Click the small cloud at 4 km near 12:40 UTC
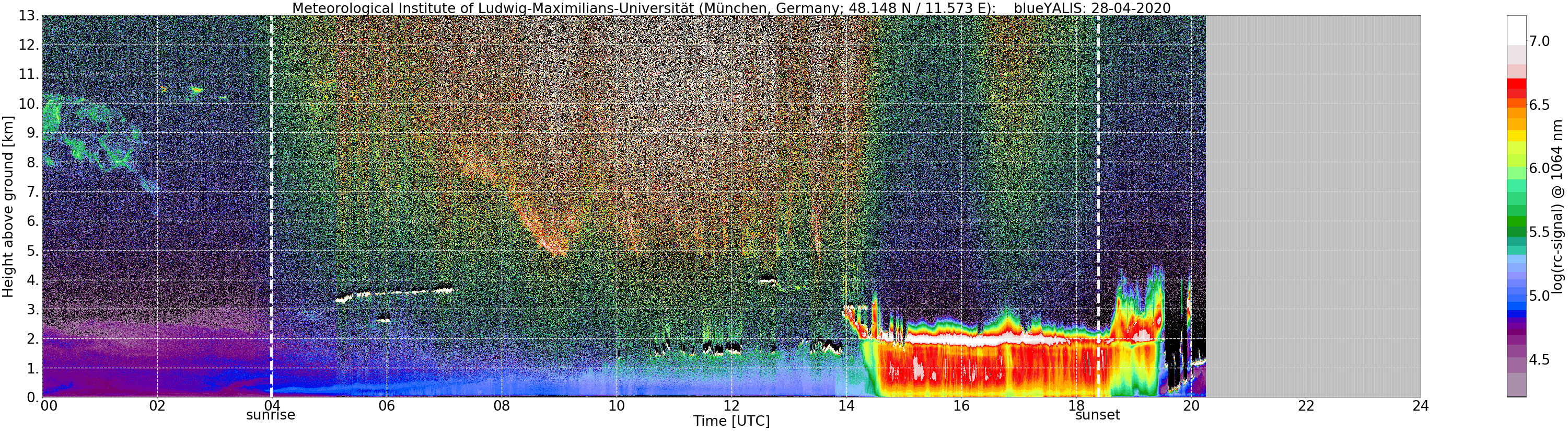 [x=768, y=280]
